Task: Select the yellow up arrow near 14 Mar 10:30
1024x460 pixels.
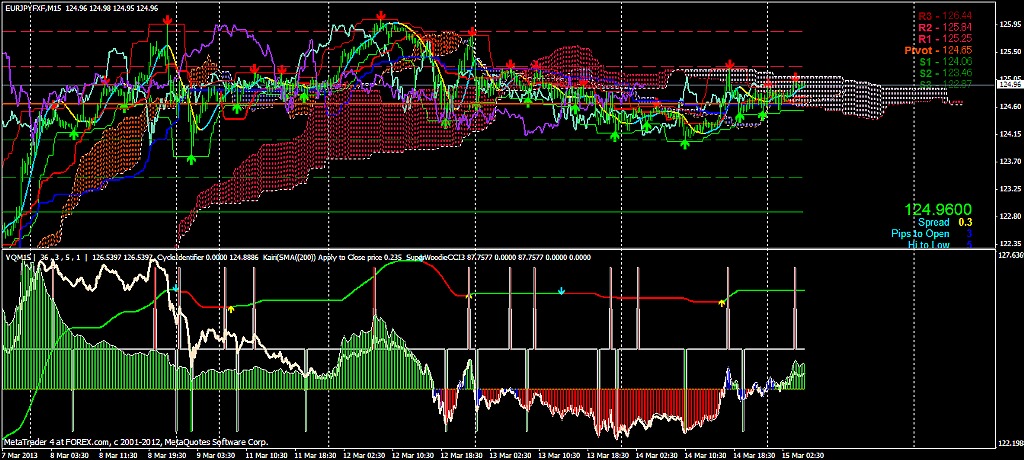Action: 722,301
